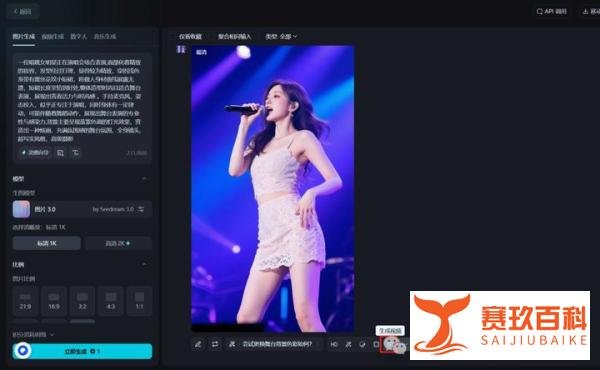This screenshot has width=600, height=370.
Task: Expand the dropdown row above the generate button
Action: click(33, 335)
